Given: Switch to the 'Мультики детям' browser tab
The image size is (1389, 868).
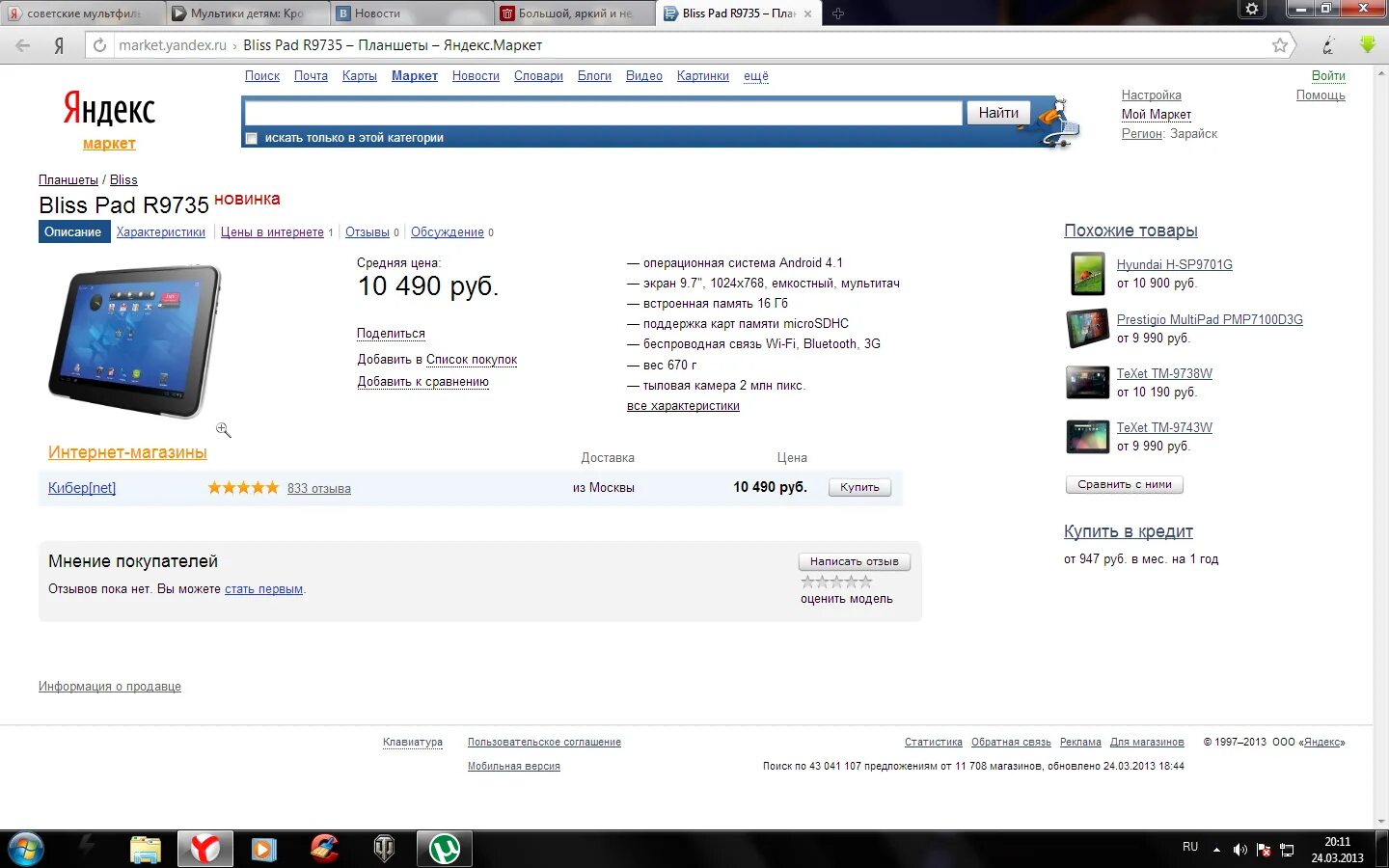Looking at the screenshot, I should [247, 14].
